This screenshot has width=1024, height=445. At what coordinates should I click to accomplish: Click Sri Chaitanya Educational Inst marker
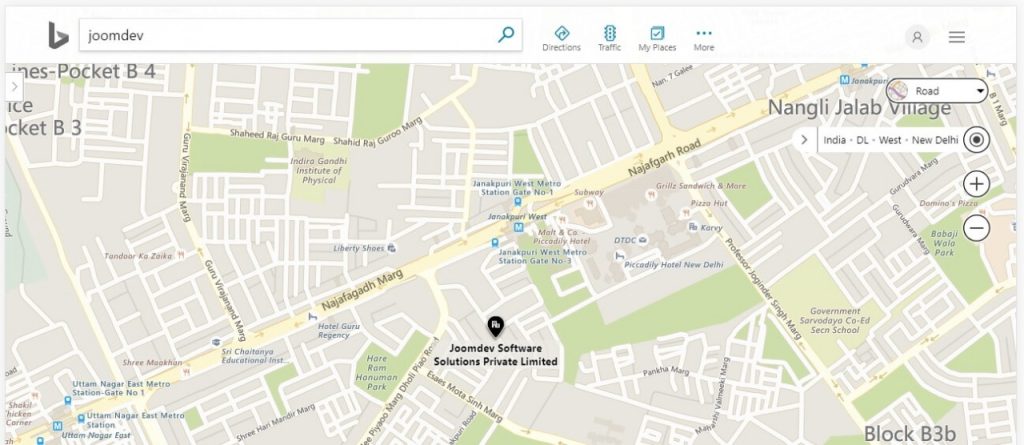[x=216, y=342]
